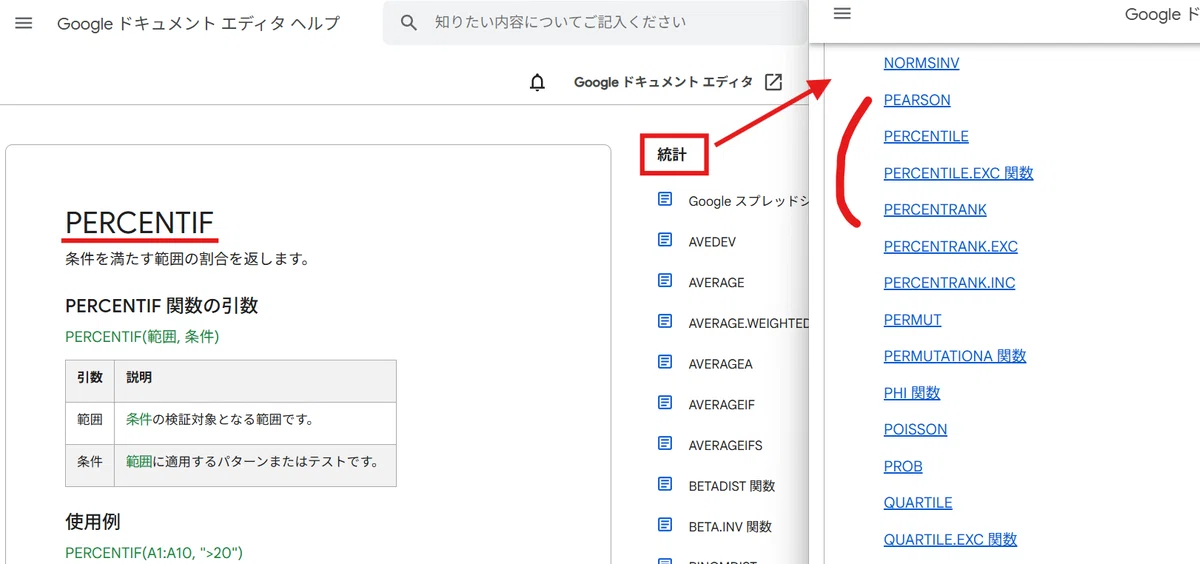Open the PERCENTRANK.EXC link
This screenshot has width=1200, height=564.
point(950,246)
